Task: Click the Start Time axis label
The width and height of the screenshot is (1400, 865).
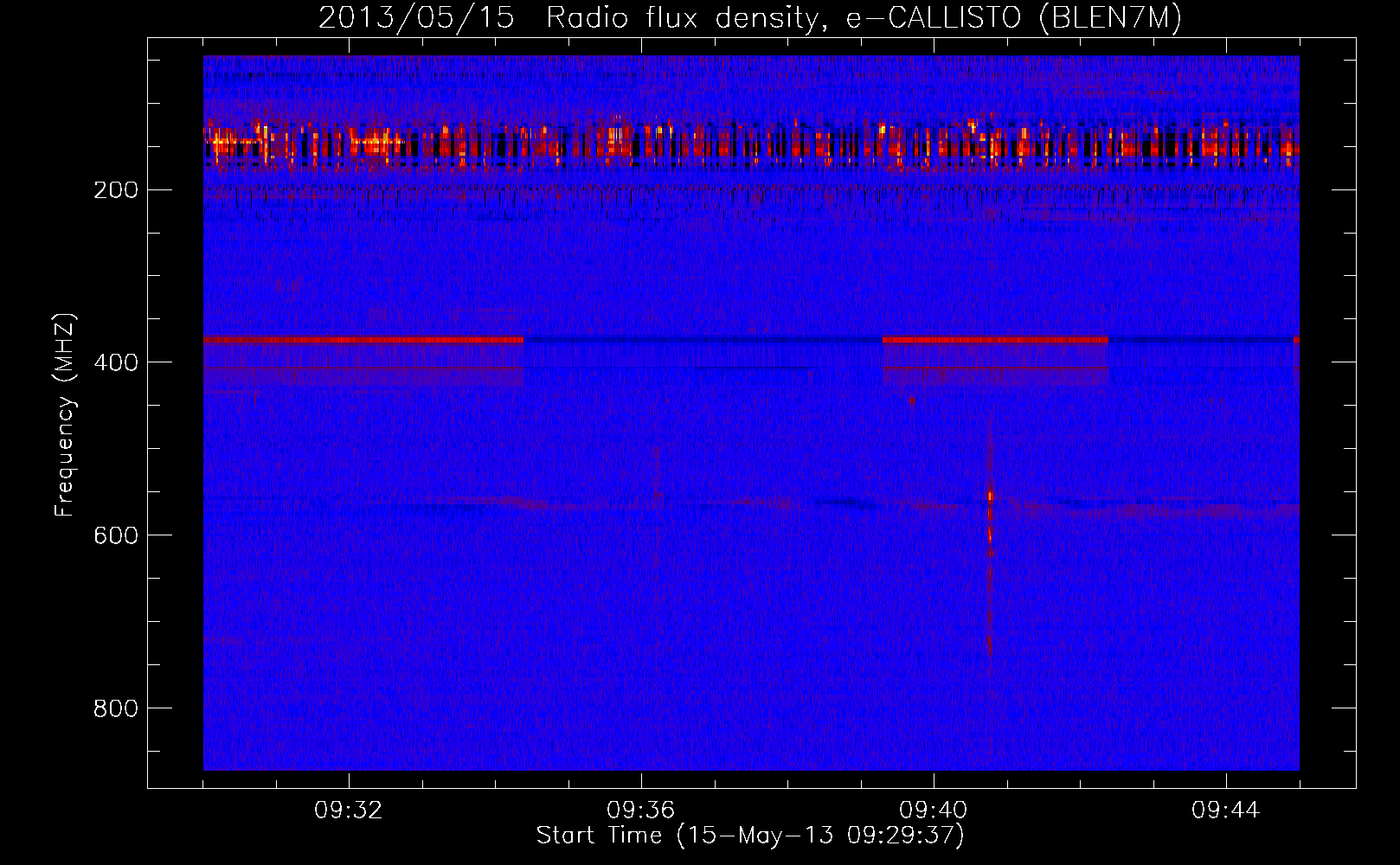Action: (x=749, y=836)
